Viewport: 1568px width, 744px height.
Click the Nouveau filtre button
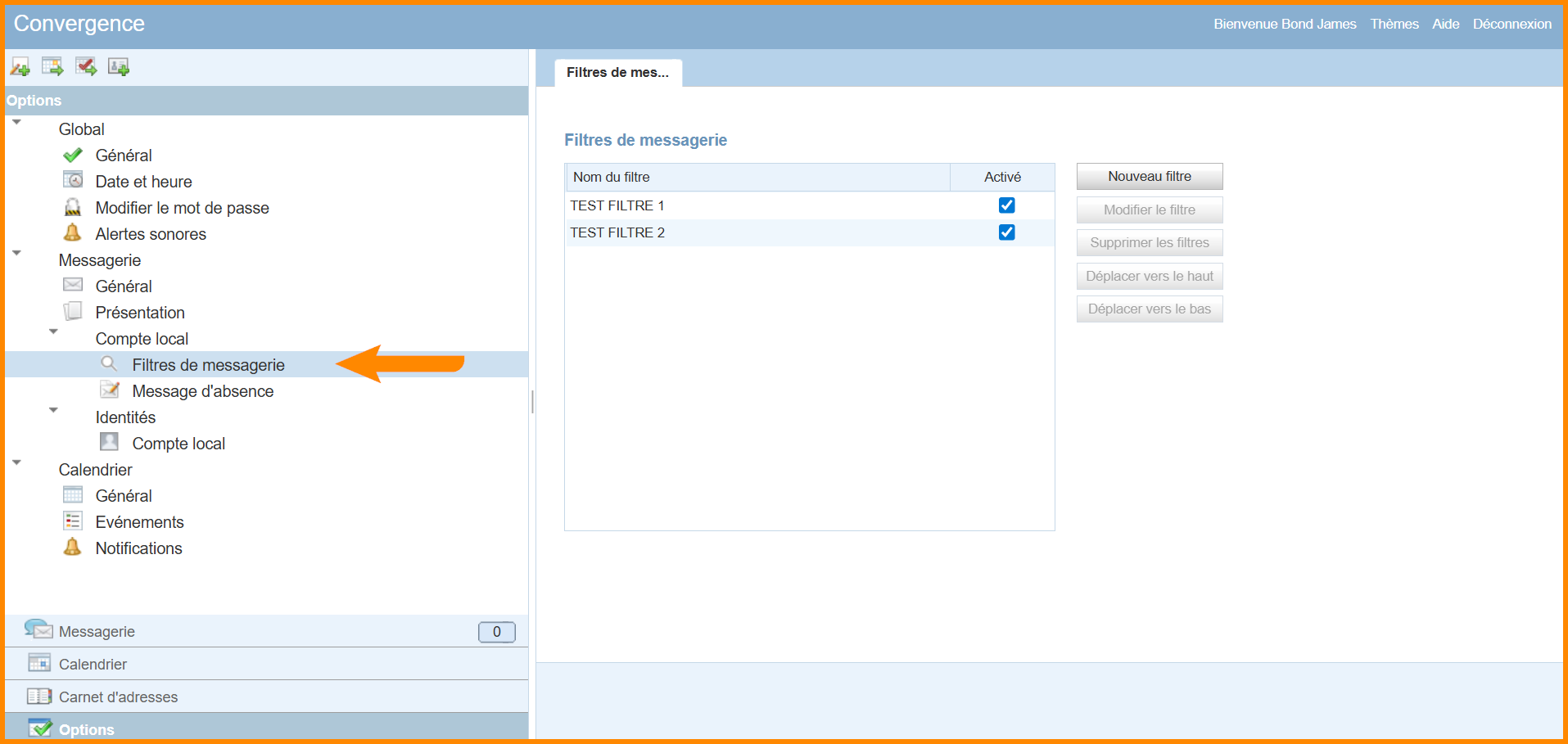pos(1149,177)
